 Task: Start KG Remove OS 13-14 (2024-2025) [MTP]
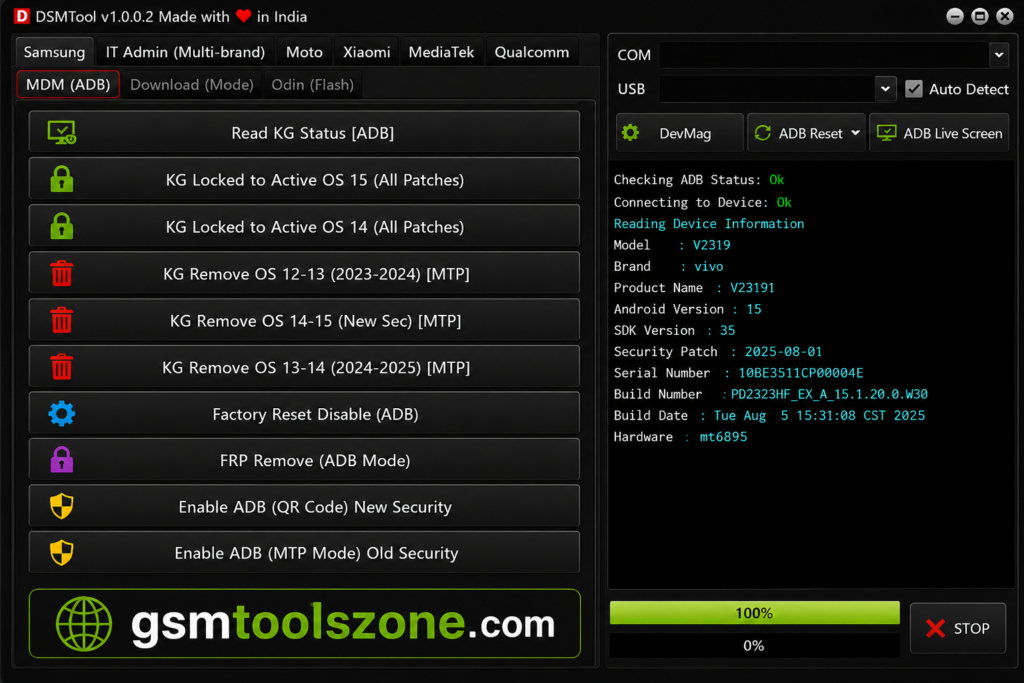(304, 367)
